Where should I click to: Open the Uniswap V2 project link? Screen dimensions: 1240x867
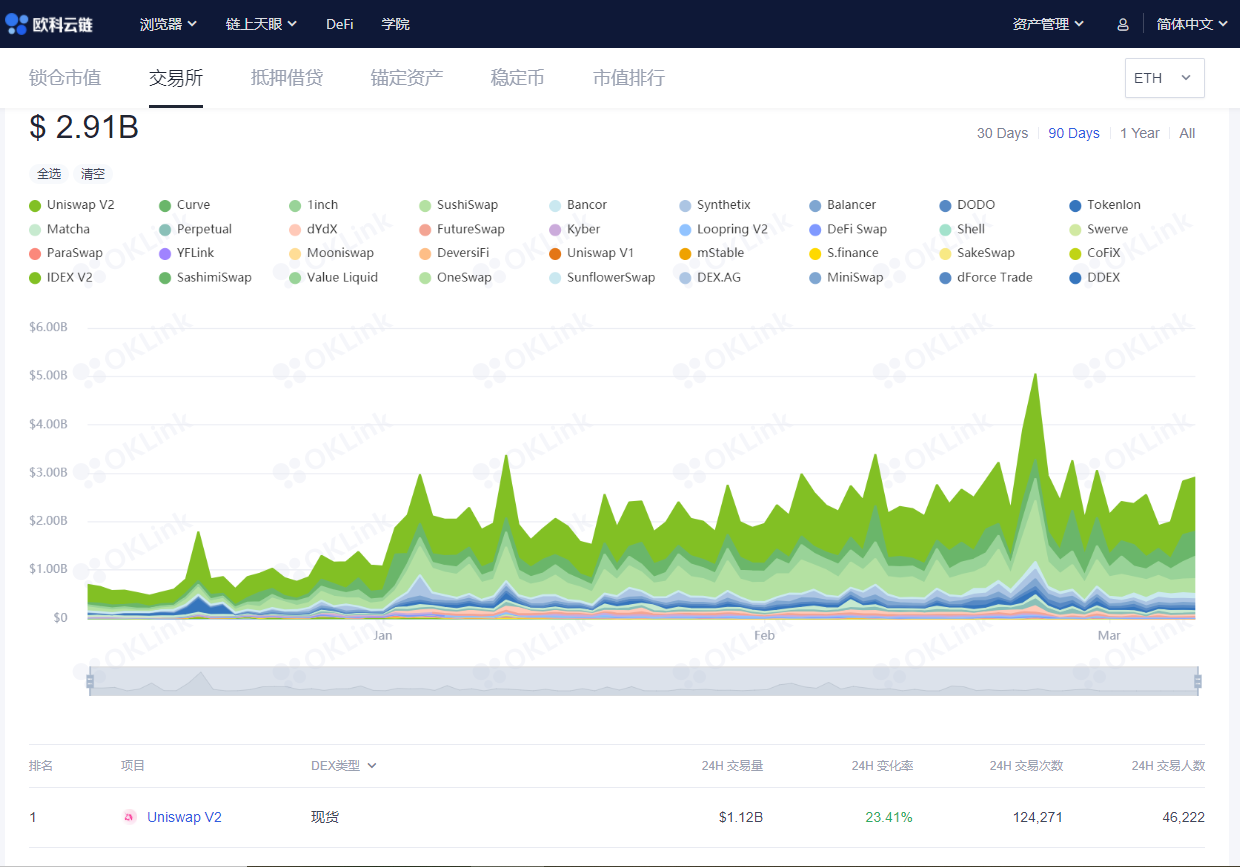pos(184,817)
